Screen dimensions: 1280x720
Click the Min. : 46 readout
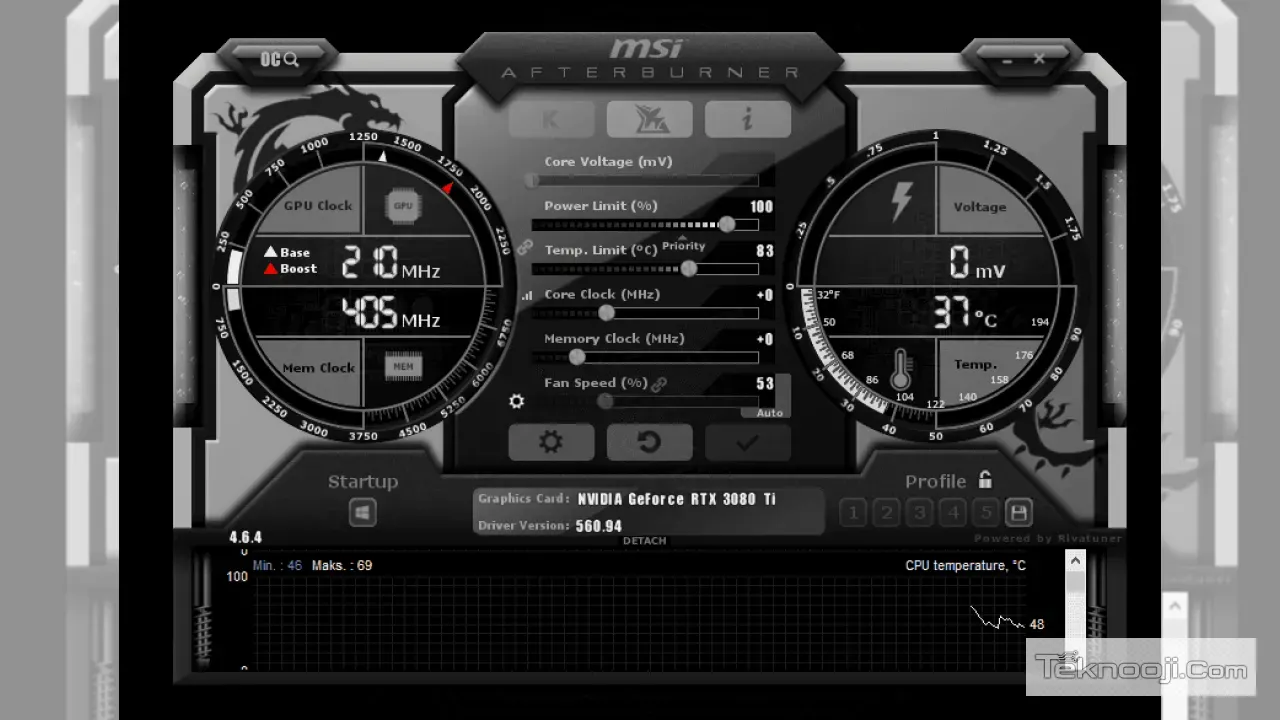277,566
